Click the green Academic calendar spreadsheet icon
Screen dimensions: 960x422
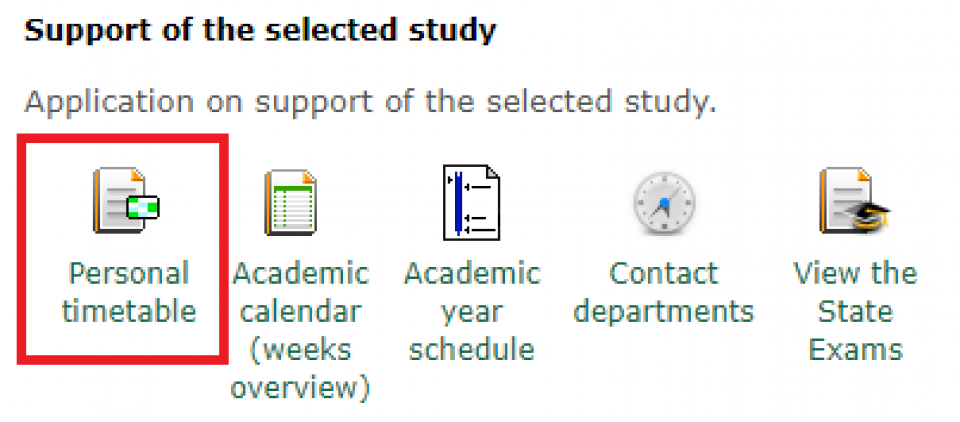click(x=291, y=203)
